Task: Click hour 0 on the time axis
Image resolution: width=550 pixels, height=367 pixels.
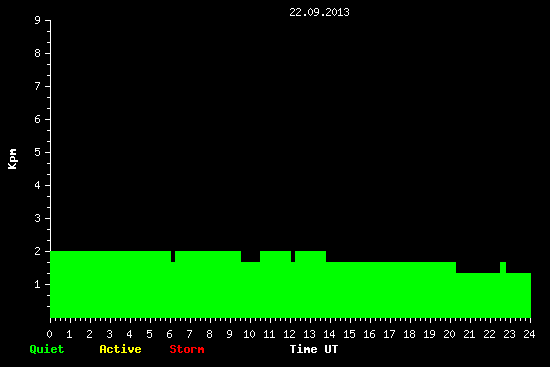Action: (49, 334)
